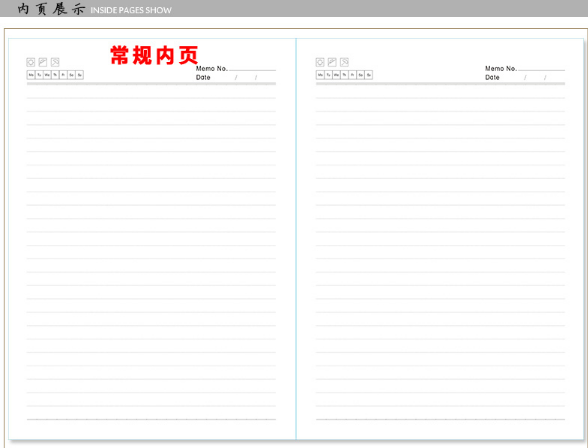This screenshot has height=448, width=588.
Task: Click the Memo No. line on left page
Action: (252, 69)
